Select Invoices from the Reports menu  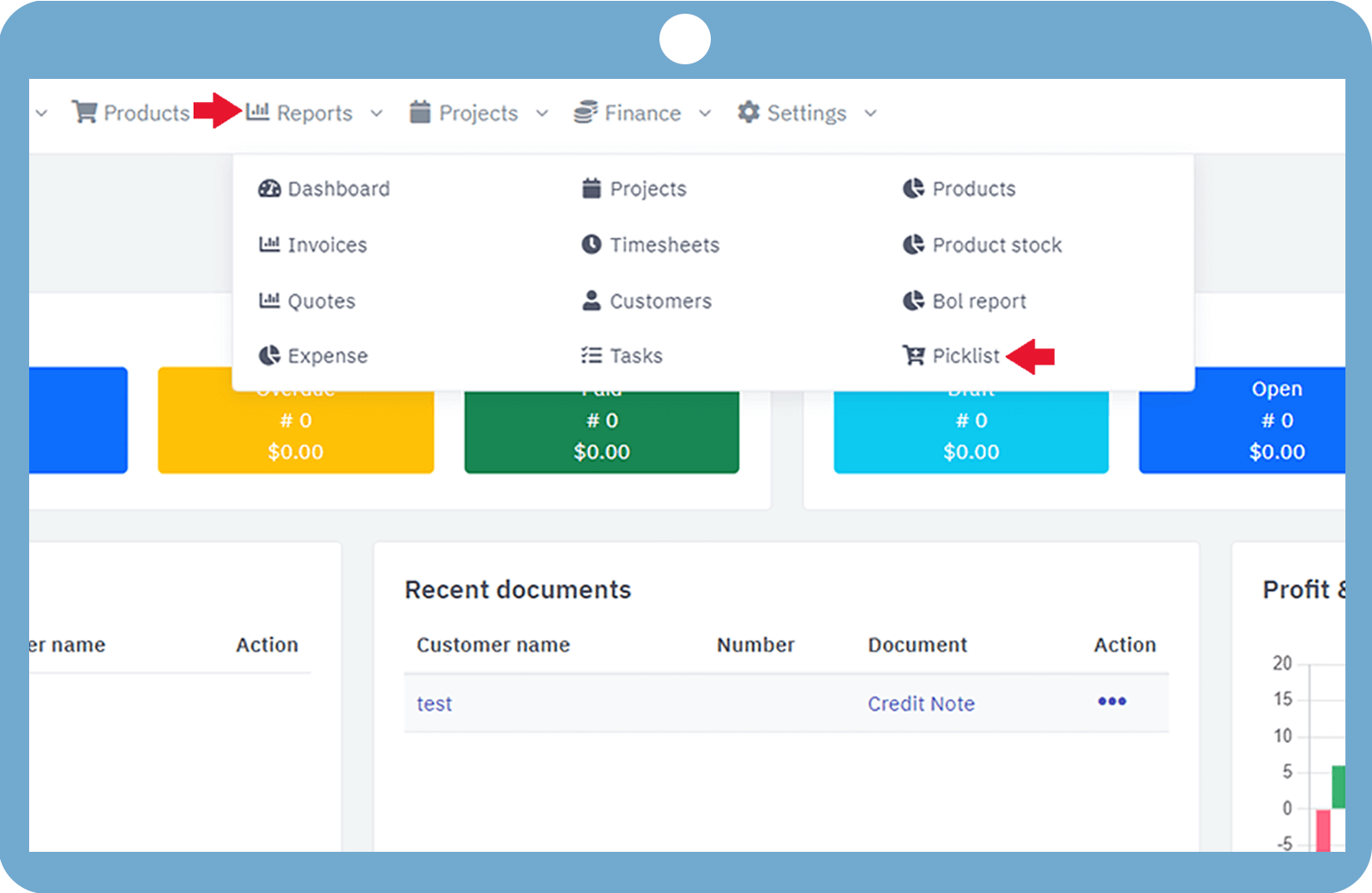pos(327,244)
